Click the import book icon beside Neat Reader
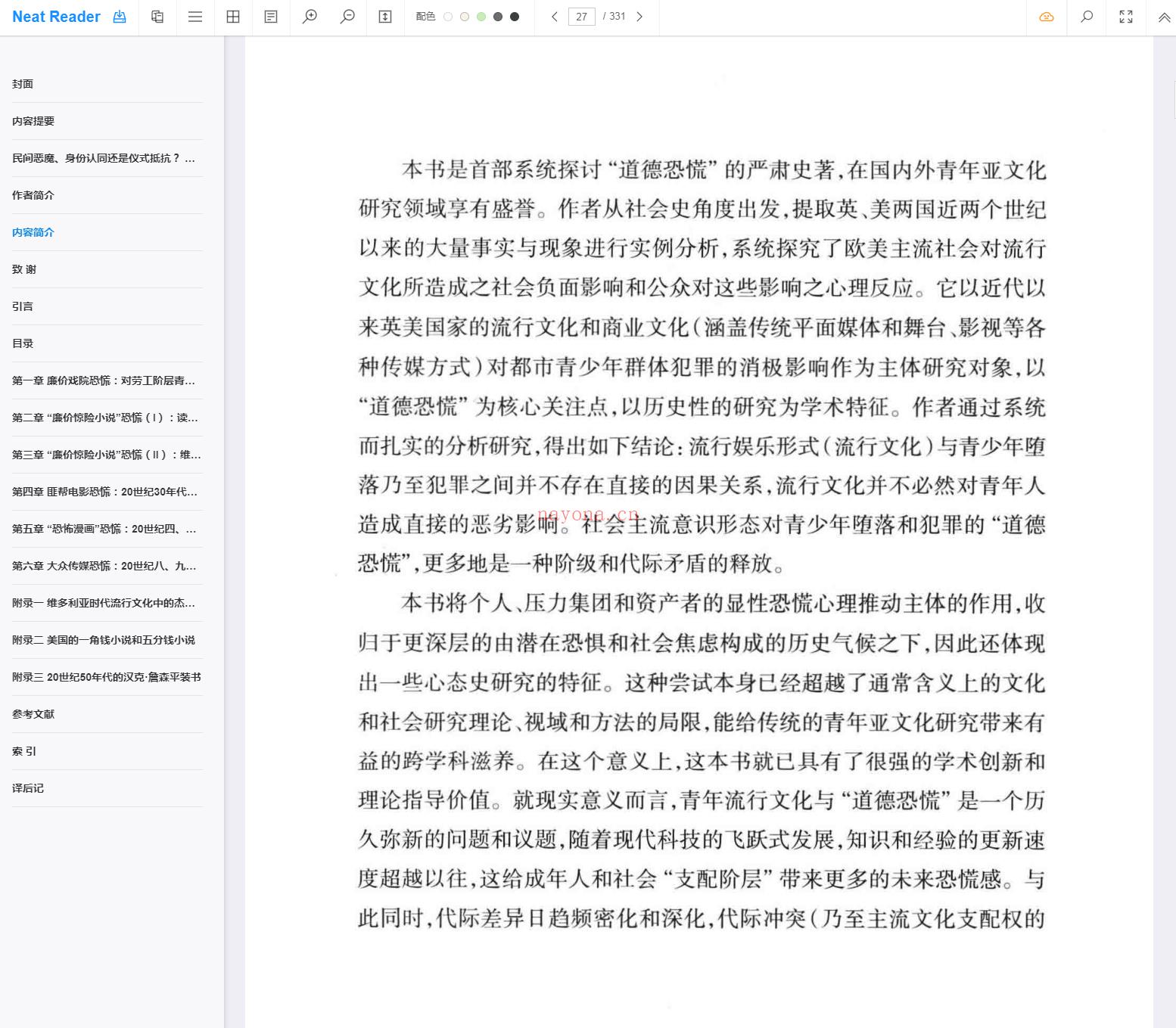 click(120, 17)
